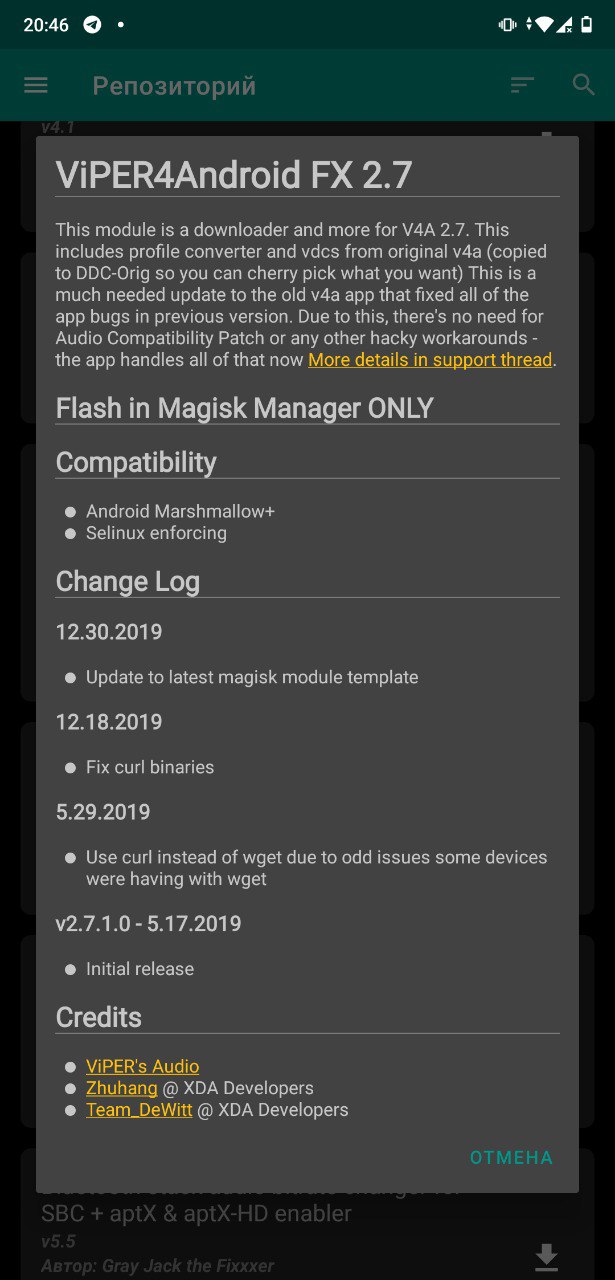Tap the sort modules icon
This screenshot has height=1280, width=615.
point(522,85)
